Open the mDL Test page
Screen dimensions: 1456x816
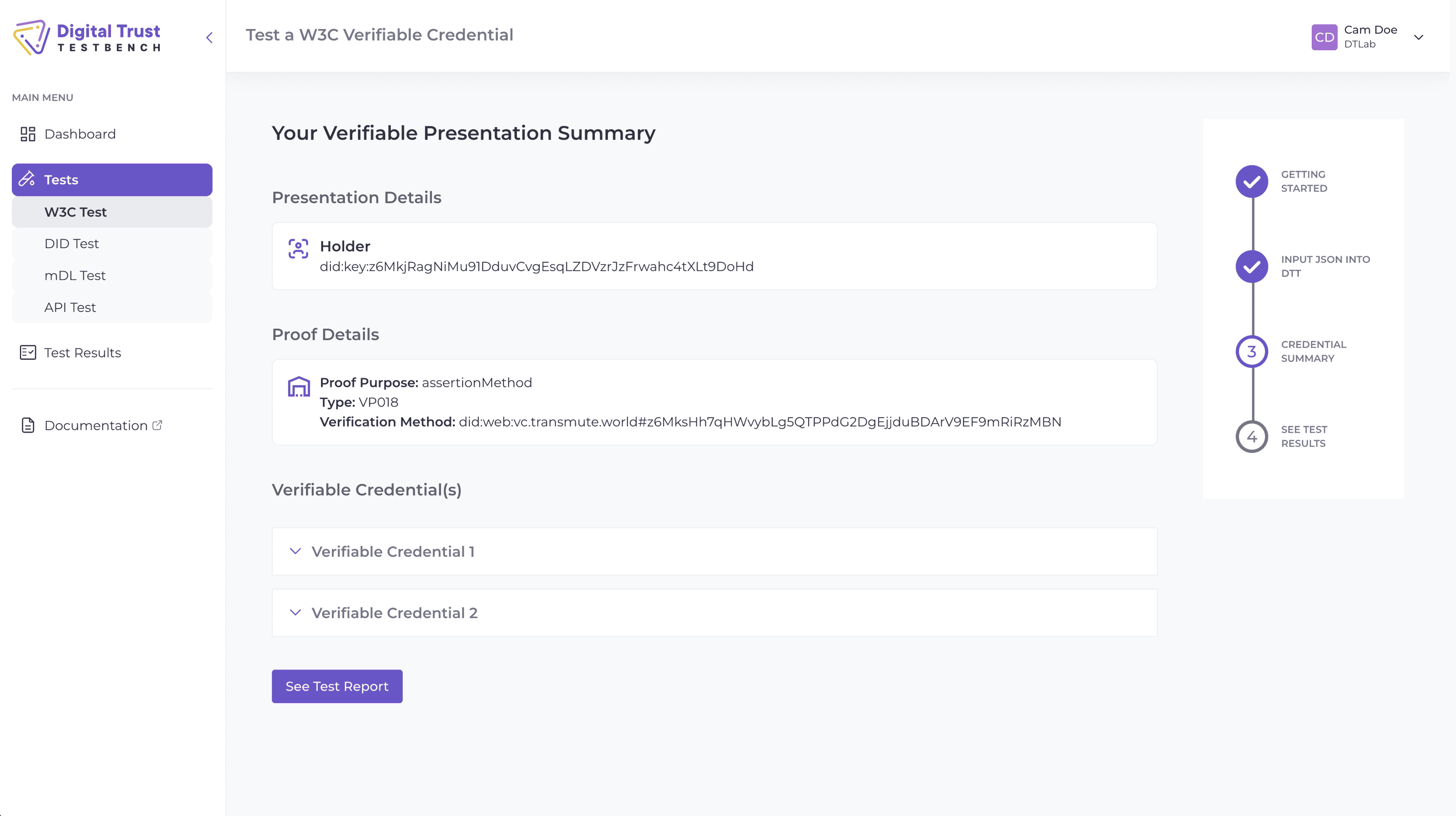point(75,275)
